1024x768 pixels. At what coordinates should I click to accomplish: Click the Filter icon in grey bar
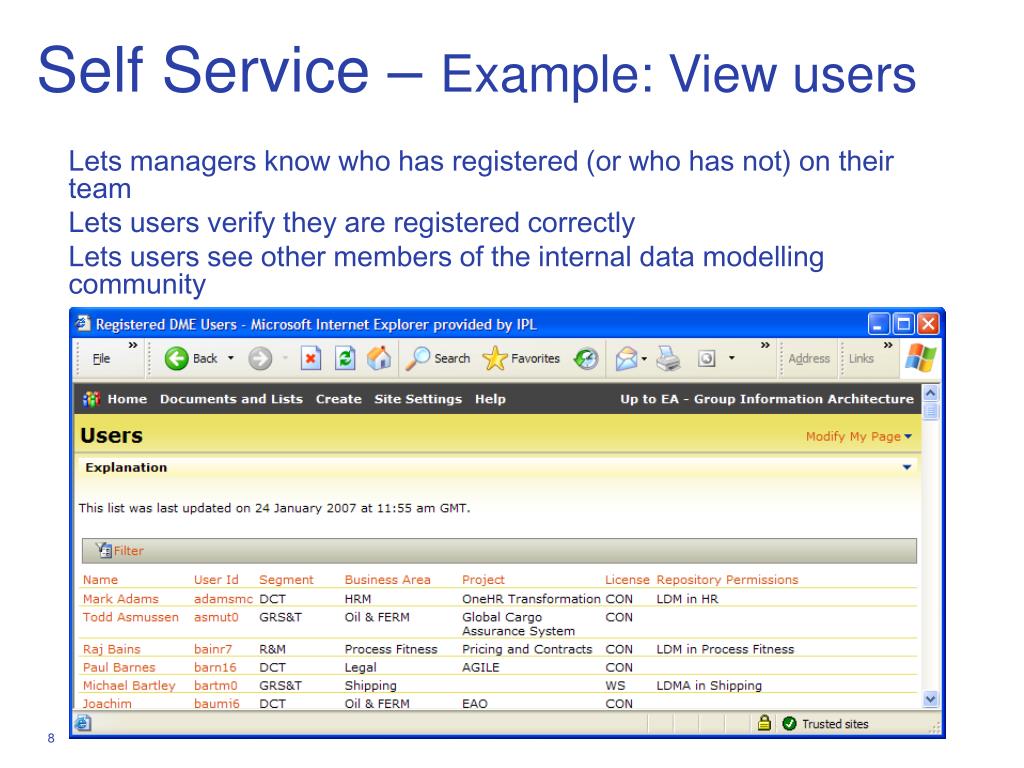tap(104, 551)
